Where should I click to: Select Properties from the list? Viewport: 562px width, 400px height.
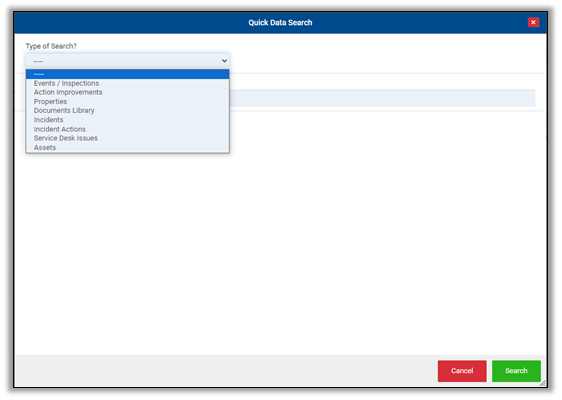128,101
